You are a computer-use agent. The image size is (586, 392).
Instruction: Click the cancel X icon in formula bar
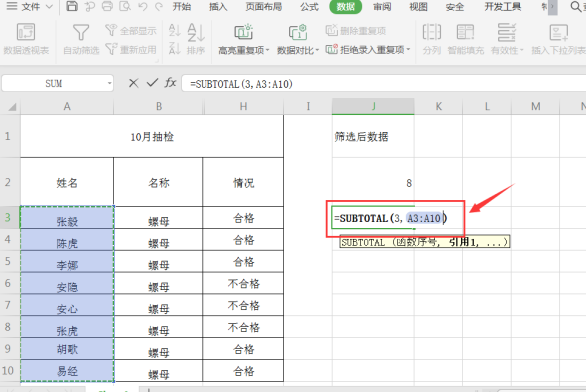point(133,83)
